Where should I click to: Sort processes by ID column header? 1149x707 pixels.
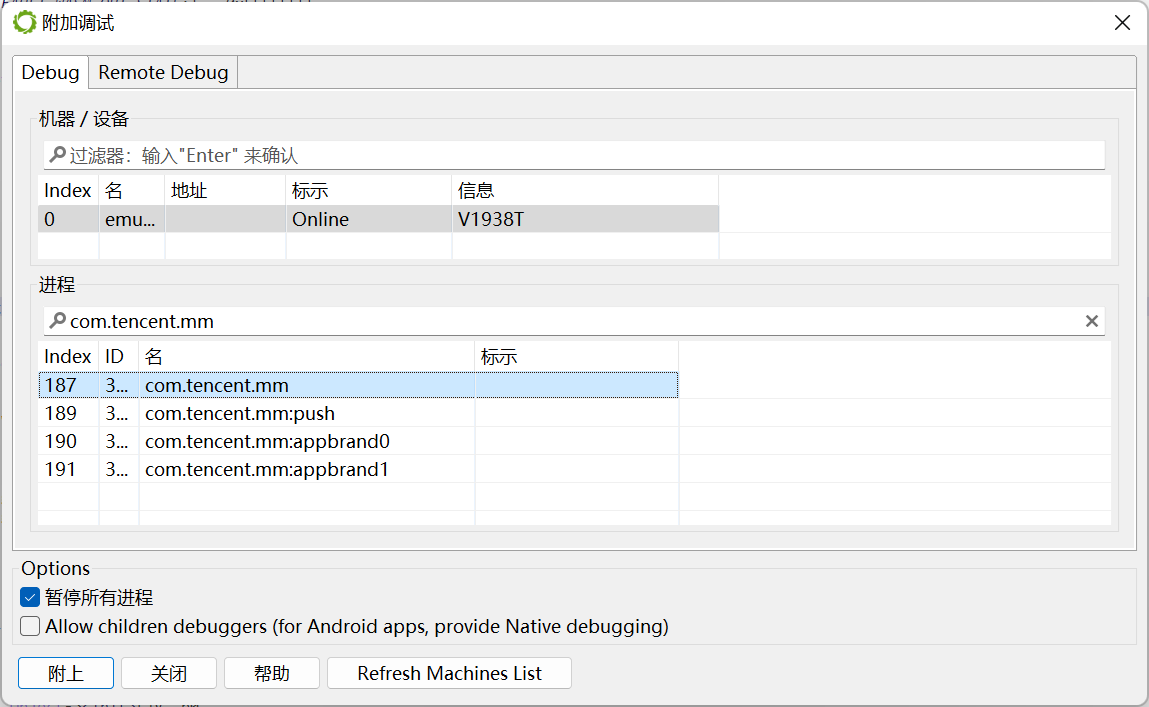119,356
